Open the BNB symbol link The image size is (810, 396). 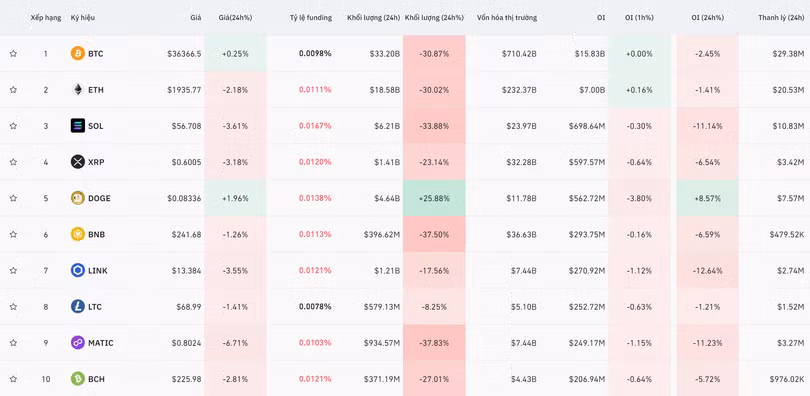coord(97,234)
